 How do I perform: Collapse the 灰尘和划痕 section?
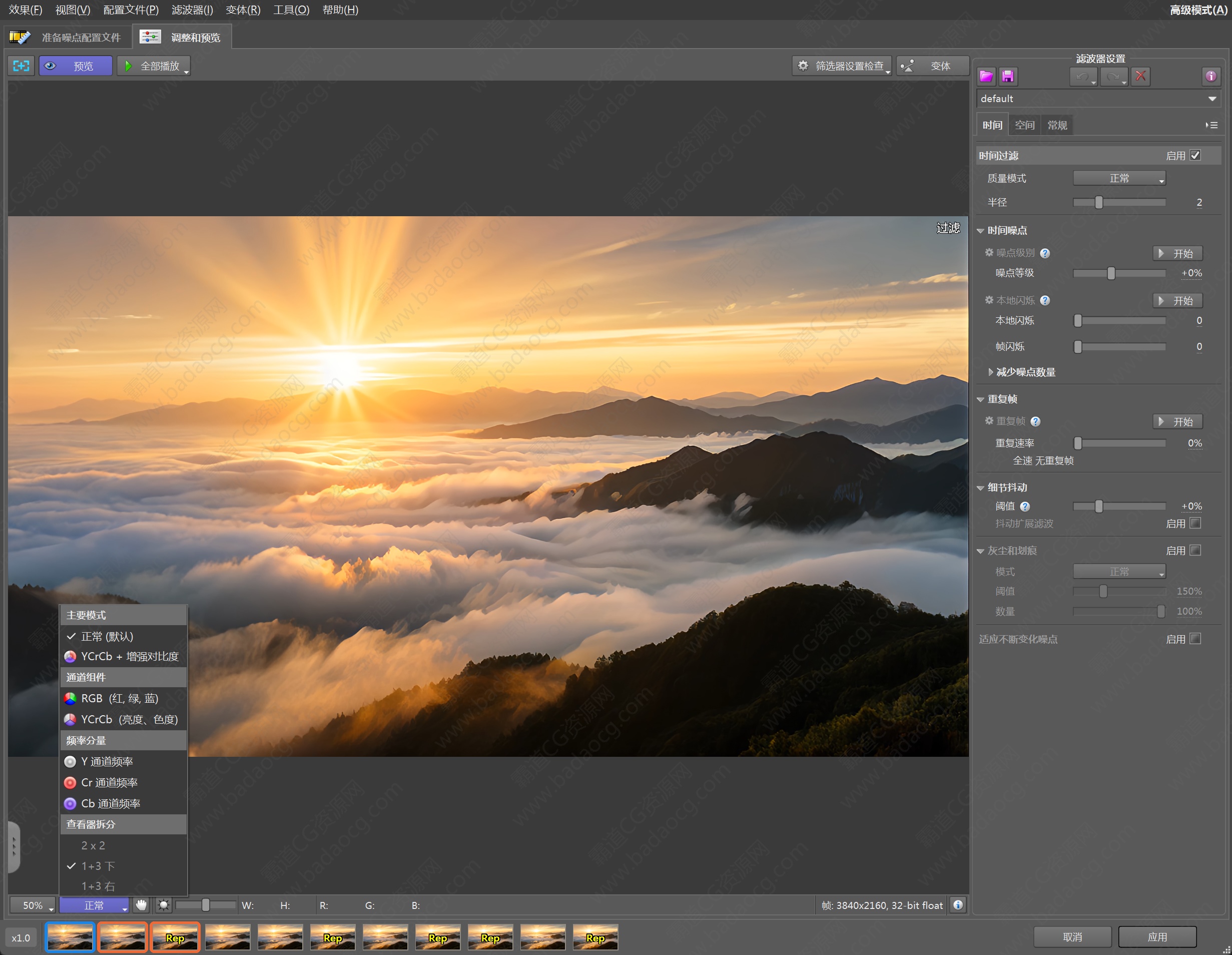point(980,551)
